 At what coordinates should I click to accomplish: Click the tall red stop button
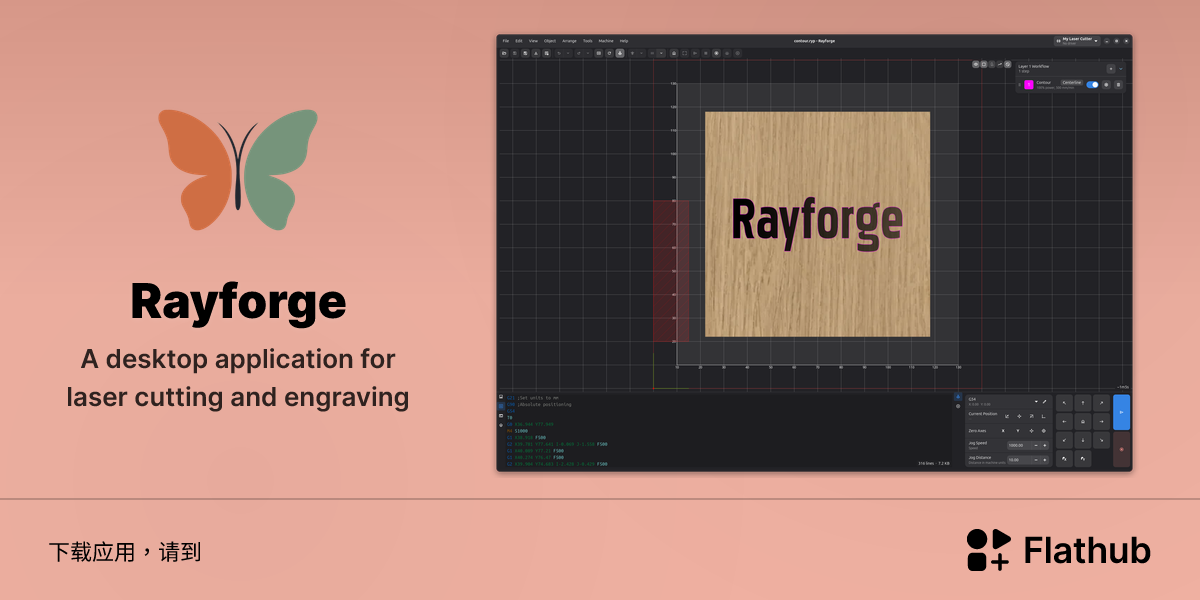(x=1121, y=449)
